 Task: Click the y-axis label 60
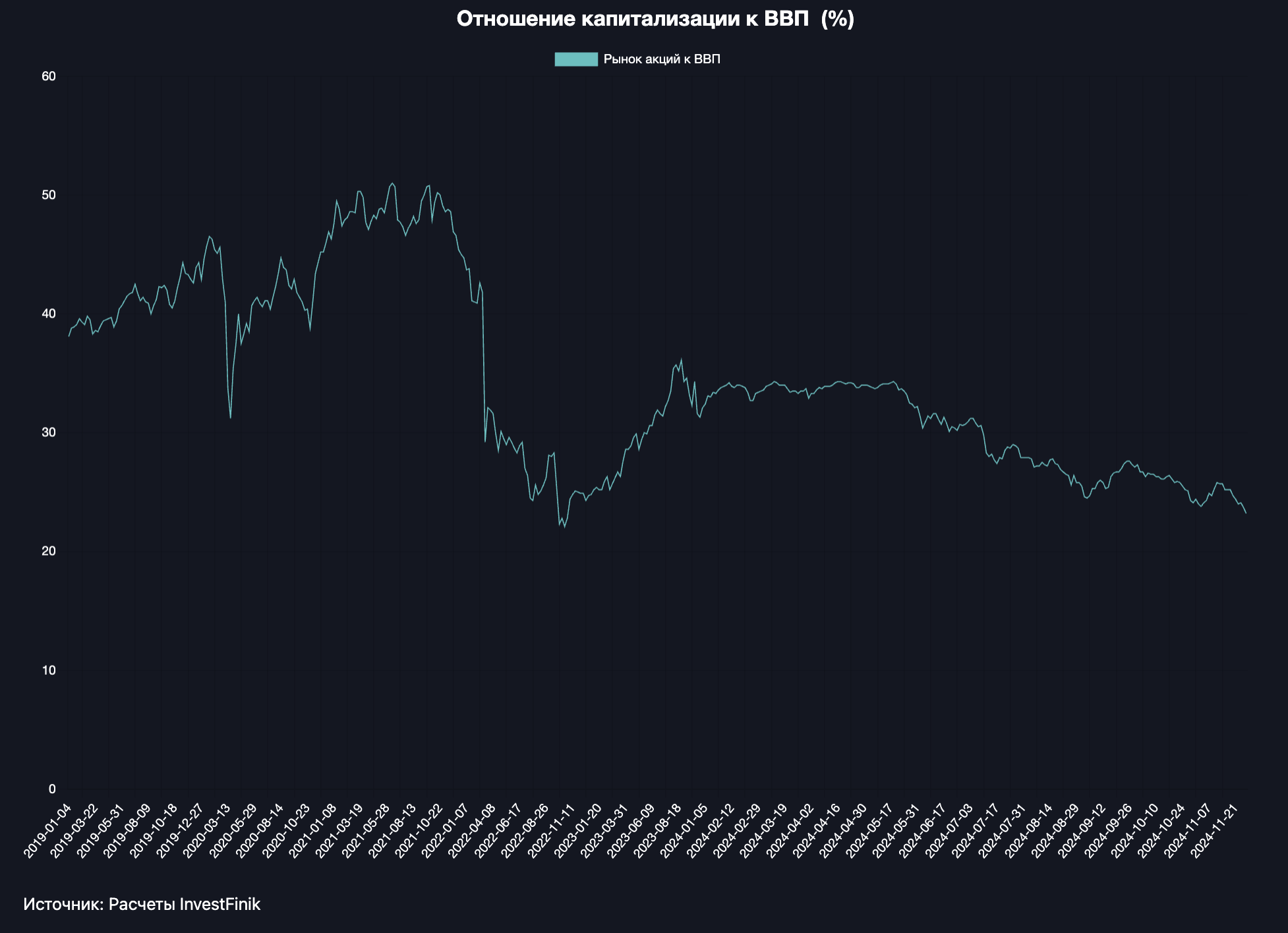pyautogui.click(x=49, y=76)
